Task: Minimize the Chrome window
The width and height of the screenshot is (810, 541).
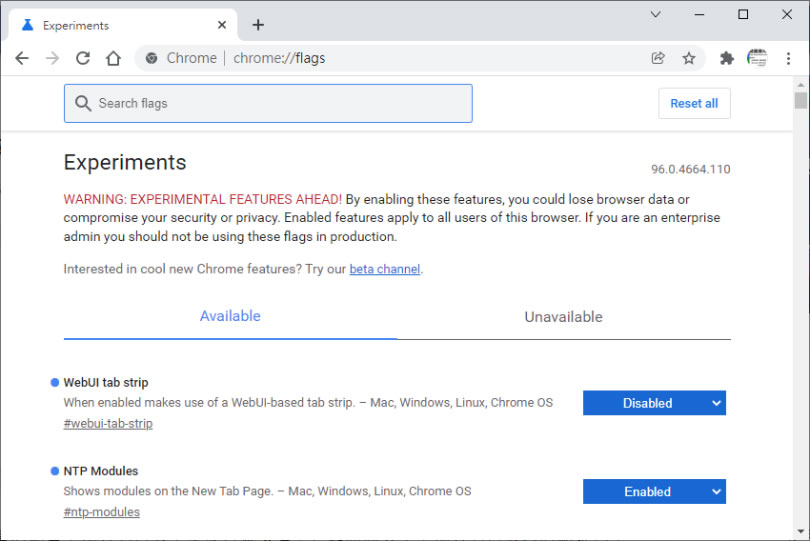Action: point(699,14)
